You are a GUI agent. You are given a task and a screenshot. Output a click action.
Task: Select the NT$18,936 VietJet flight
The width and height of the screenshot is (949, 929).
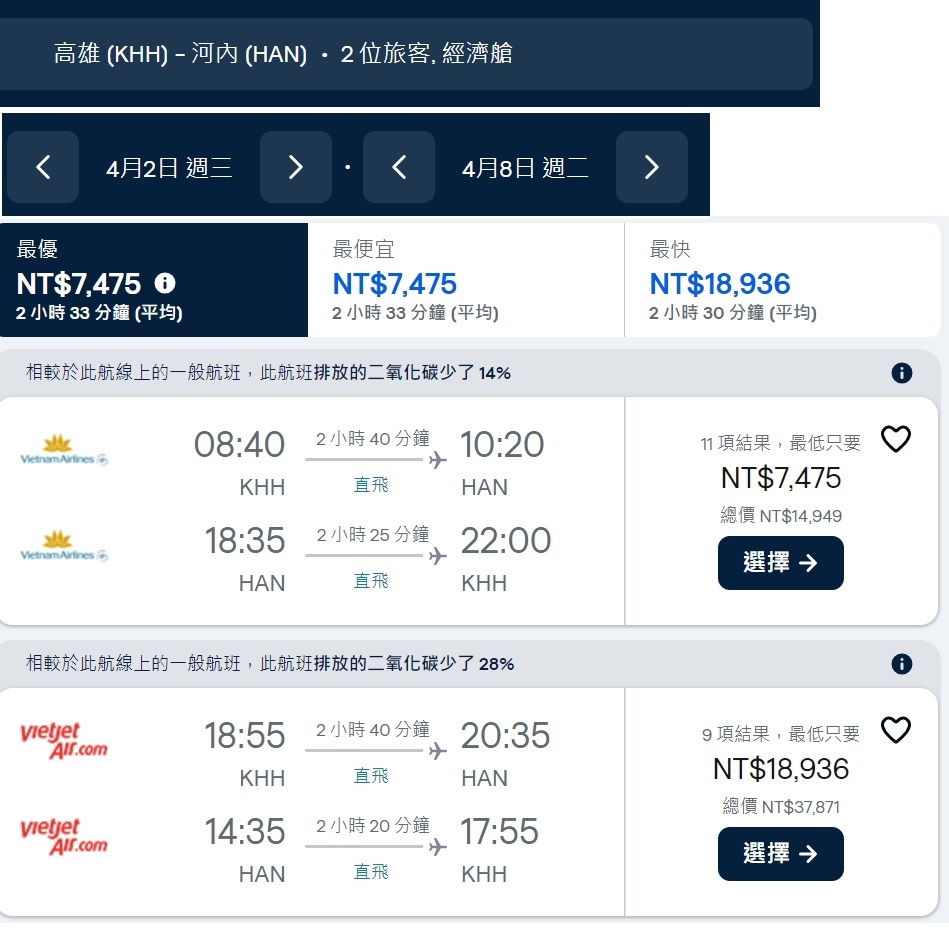click(x=780, y=854)
